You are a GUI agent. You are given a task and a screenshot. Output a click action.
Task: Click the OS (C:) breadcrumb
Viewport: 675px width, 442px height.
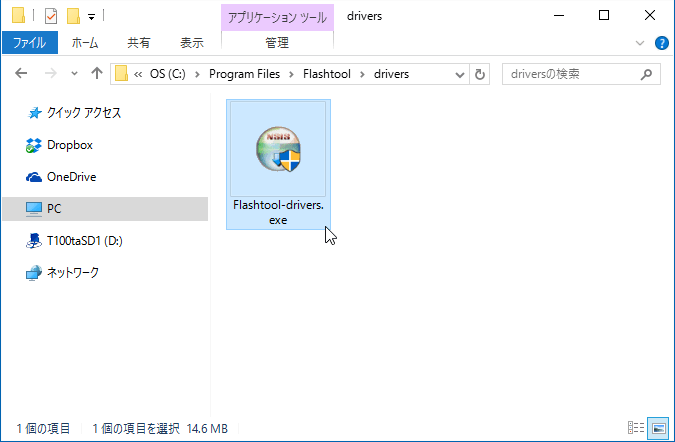point(168,74)
